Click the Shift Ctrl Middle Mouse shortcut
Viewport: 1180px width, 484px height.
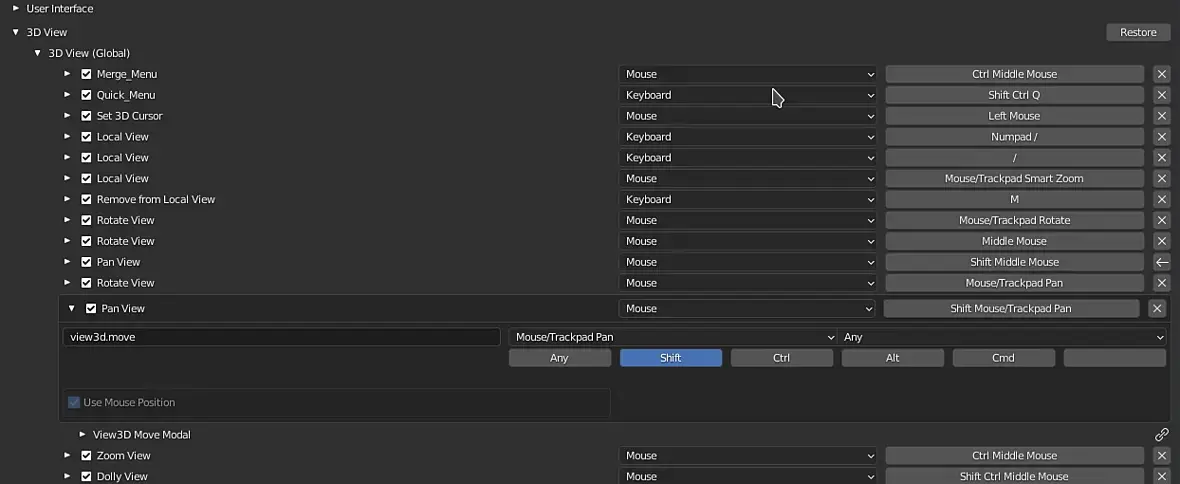point(1014,476)
